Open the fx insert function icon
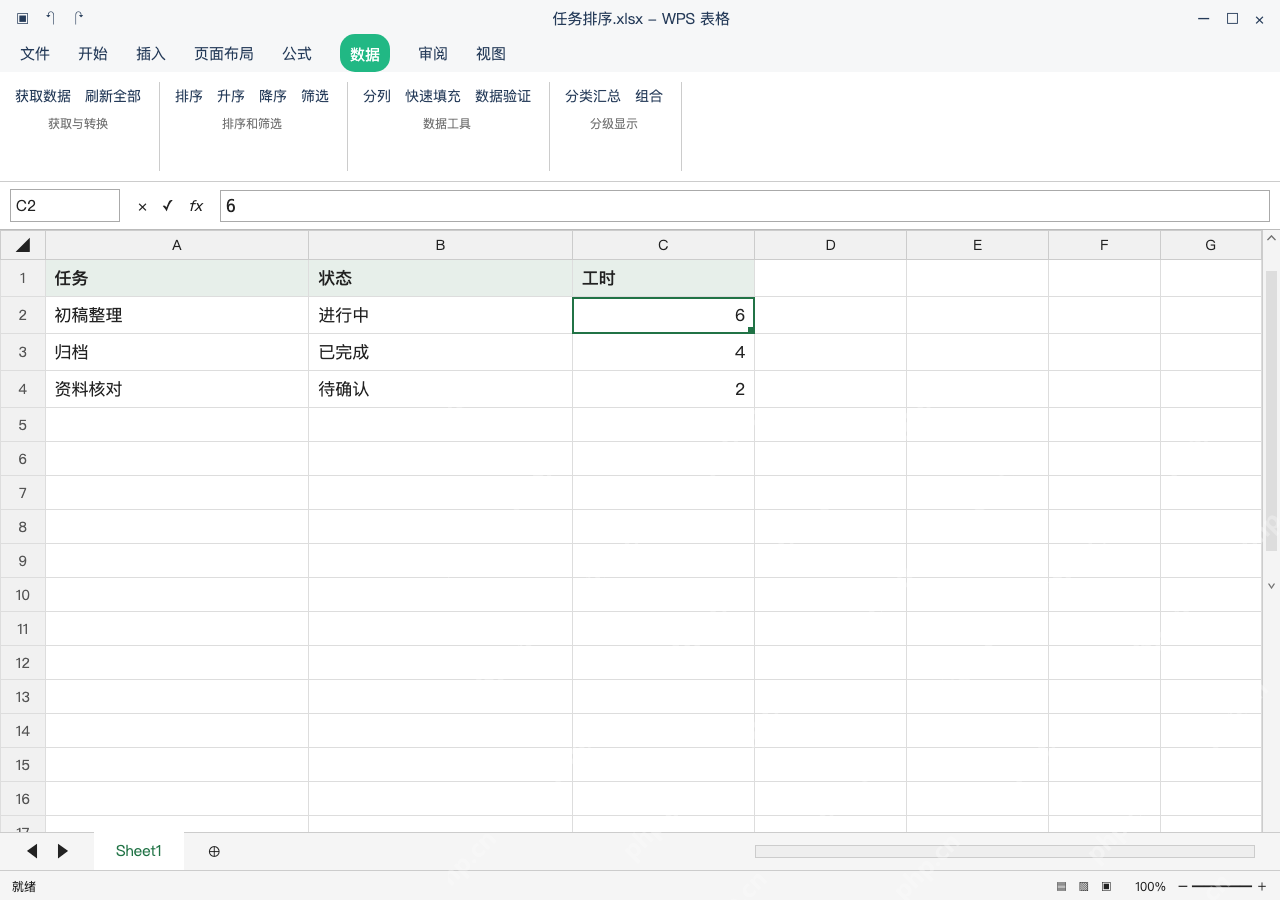Screen dimensions: 1280x900 pos(196,206)
